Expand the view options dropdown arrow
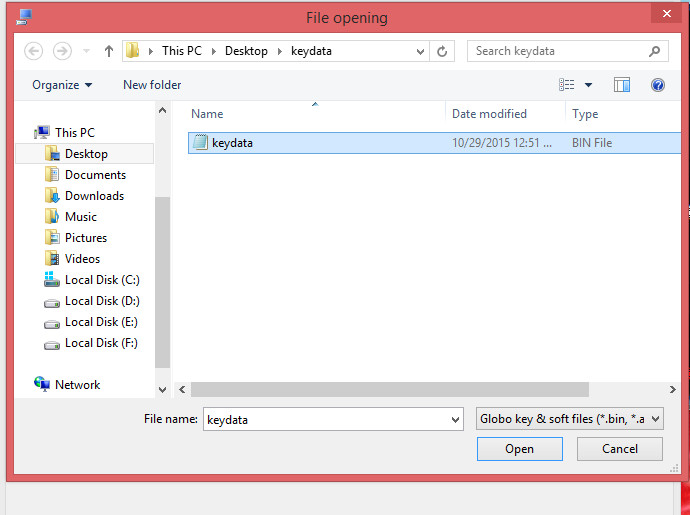Viewport: 690px width, 515px height. [x=588, y=85]
